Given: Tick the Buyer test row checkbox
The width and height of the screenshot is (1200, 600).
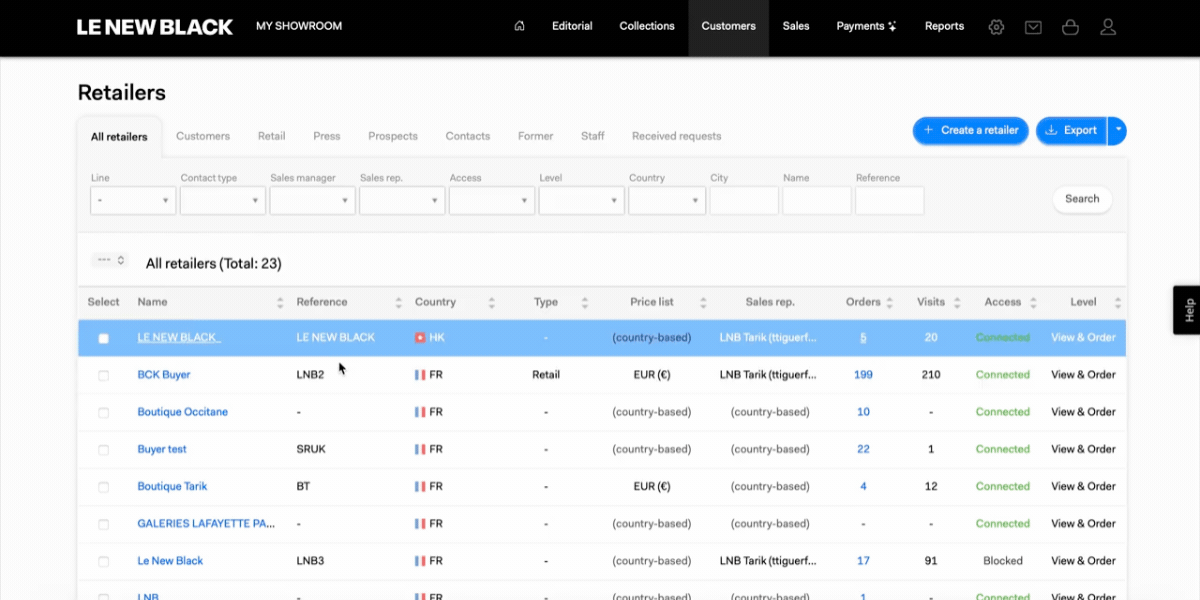Looking at the screenshot, I should point(103,450).
